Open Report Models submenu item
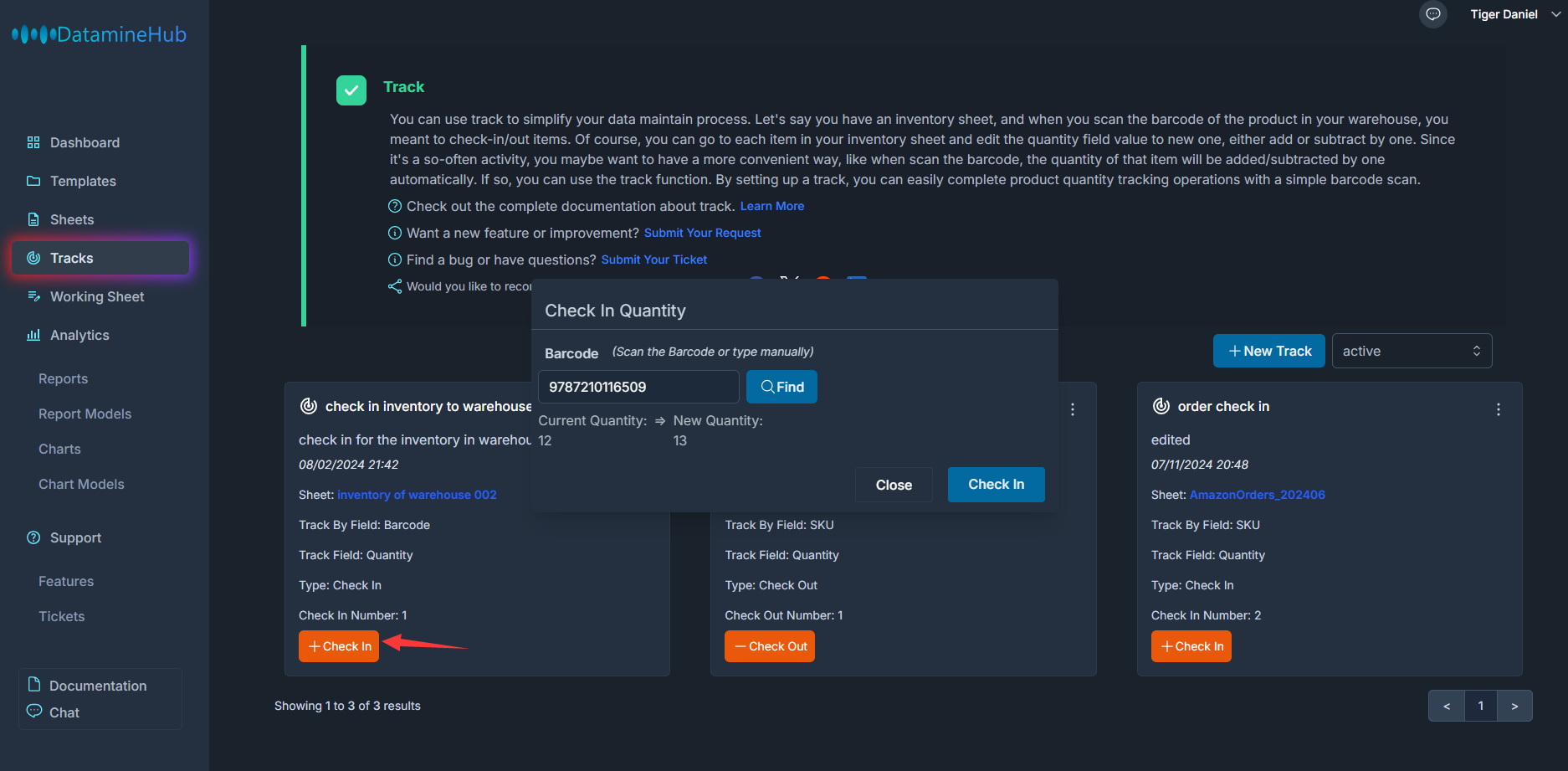Viewport: 1568px width, 771px height. [85, 414]
